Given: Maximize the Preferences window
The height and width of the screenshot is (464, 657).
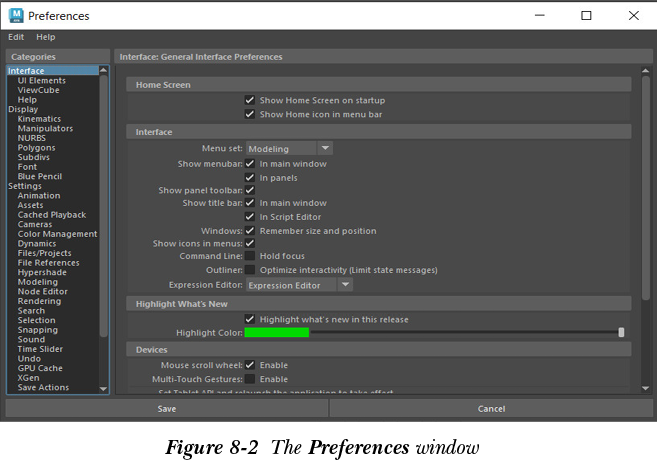Looking at the screenshot, I should pyautogui.click(x=586, y=16).
